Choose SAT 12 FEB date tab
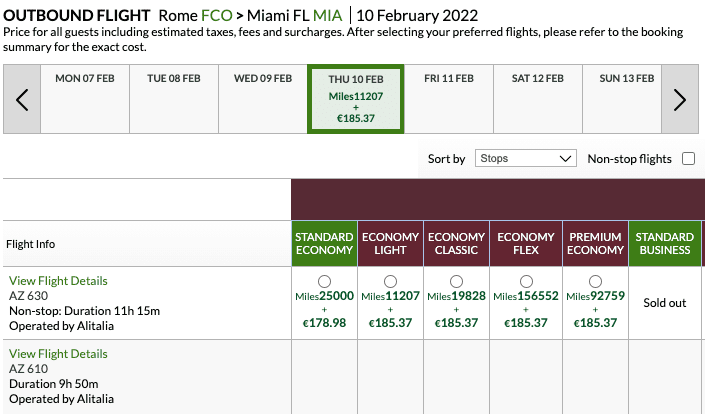Image resolution: width=713 pixels, height=414 pixels. (537, 99)
